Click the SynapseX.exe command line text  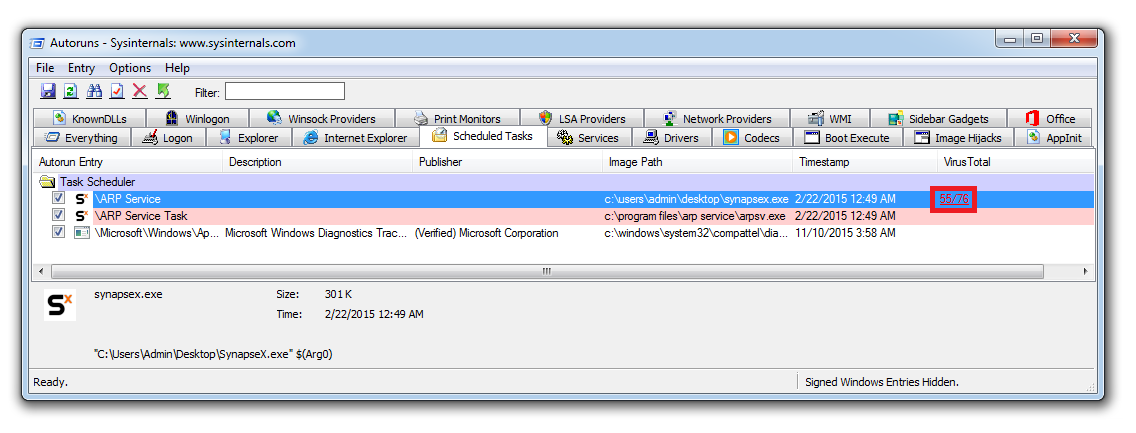213,354
